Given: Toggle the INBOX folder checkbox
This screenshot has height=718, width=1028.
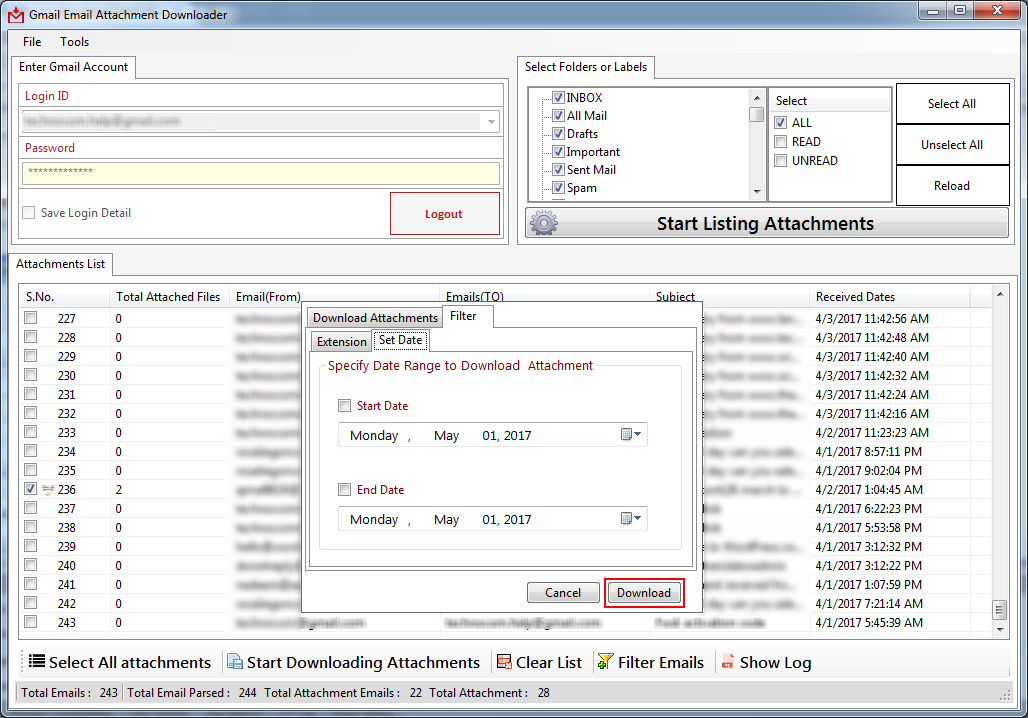Looking at the screenshot, I should (x=559, y=98).
